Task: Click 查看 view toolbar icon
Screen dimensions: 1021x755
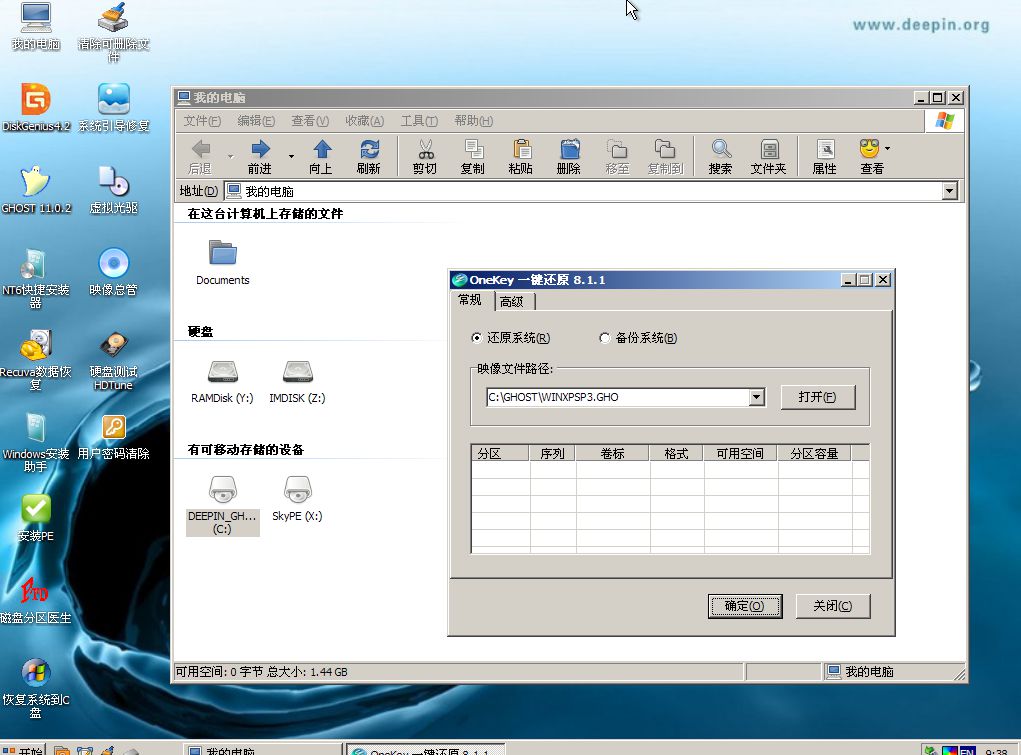Action: click(x=870, y=157)
